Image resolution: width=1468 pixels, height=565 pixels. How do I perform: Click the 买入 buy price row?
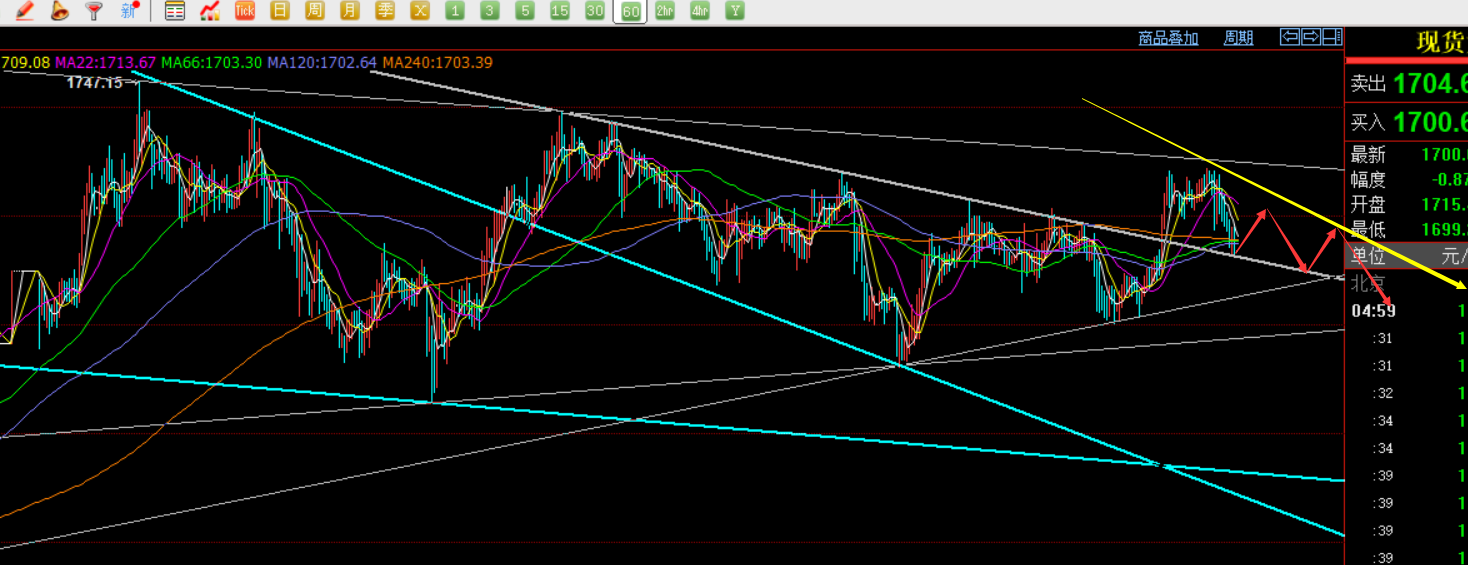pyautogui.click(x=1408, y=122)
